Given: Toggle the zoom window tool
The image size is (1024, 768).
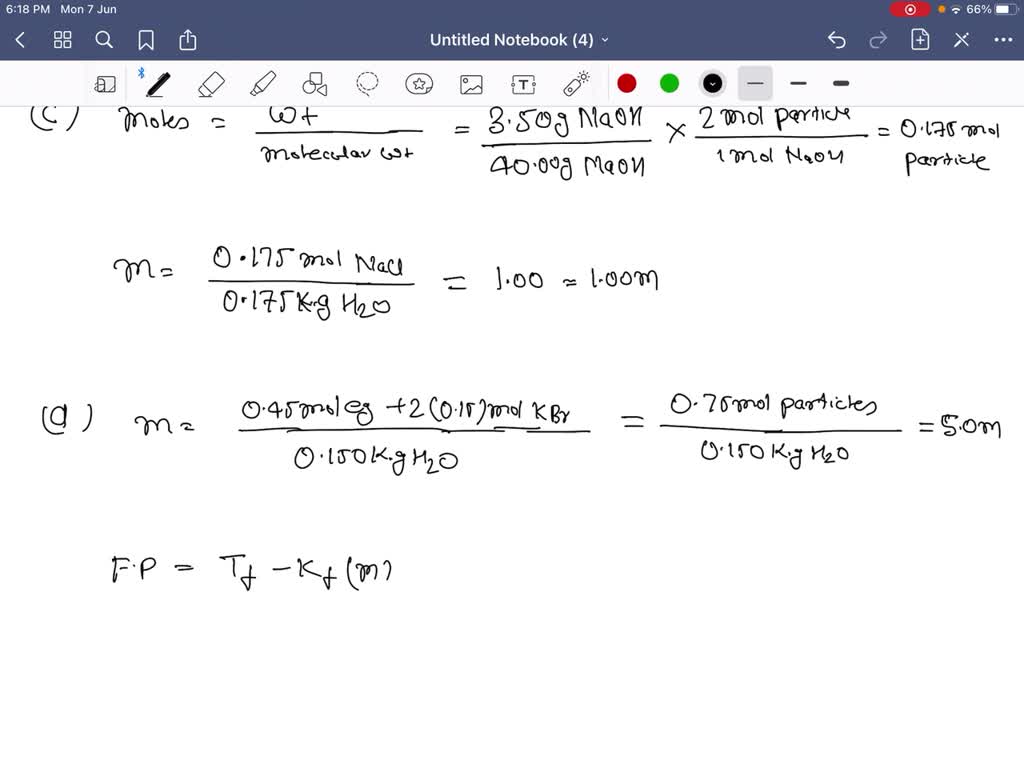Looking at the screenshot, I should tap(104, 84).
